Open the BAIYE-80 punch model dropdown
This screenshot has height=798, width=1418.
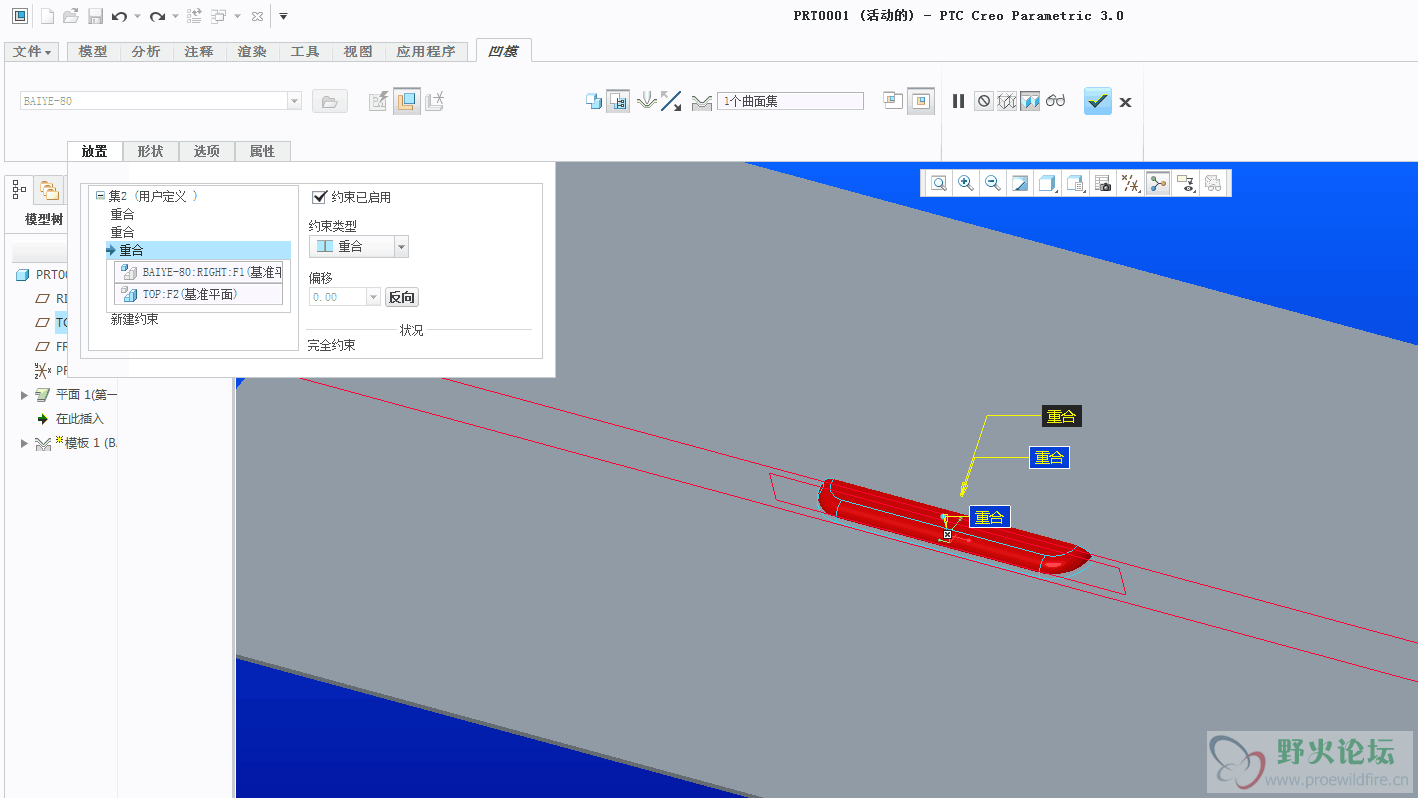[294, 101]
